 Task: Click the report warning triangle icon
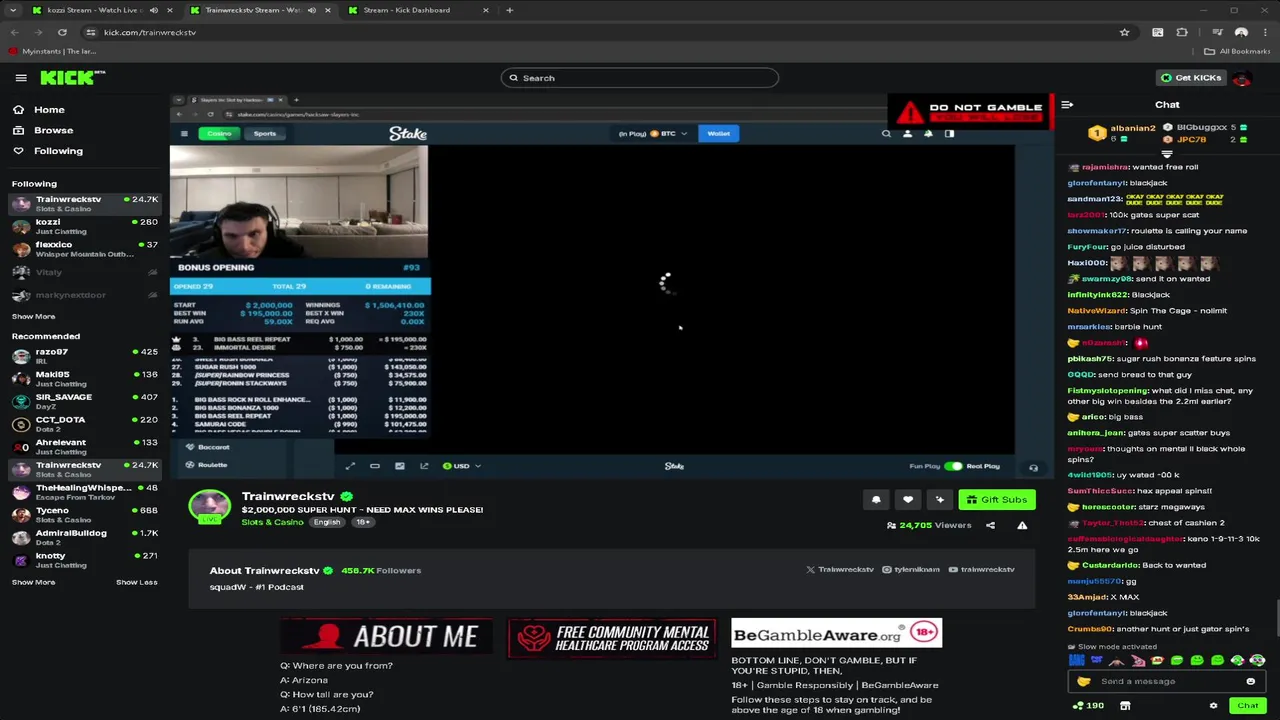pyautogui.click(x=1022, y=525)
